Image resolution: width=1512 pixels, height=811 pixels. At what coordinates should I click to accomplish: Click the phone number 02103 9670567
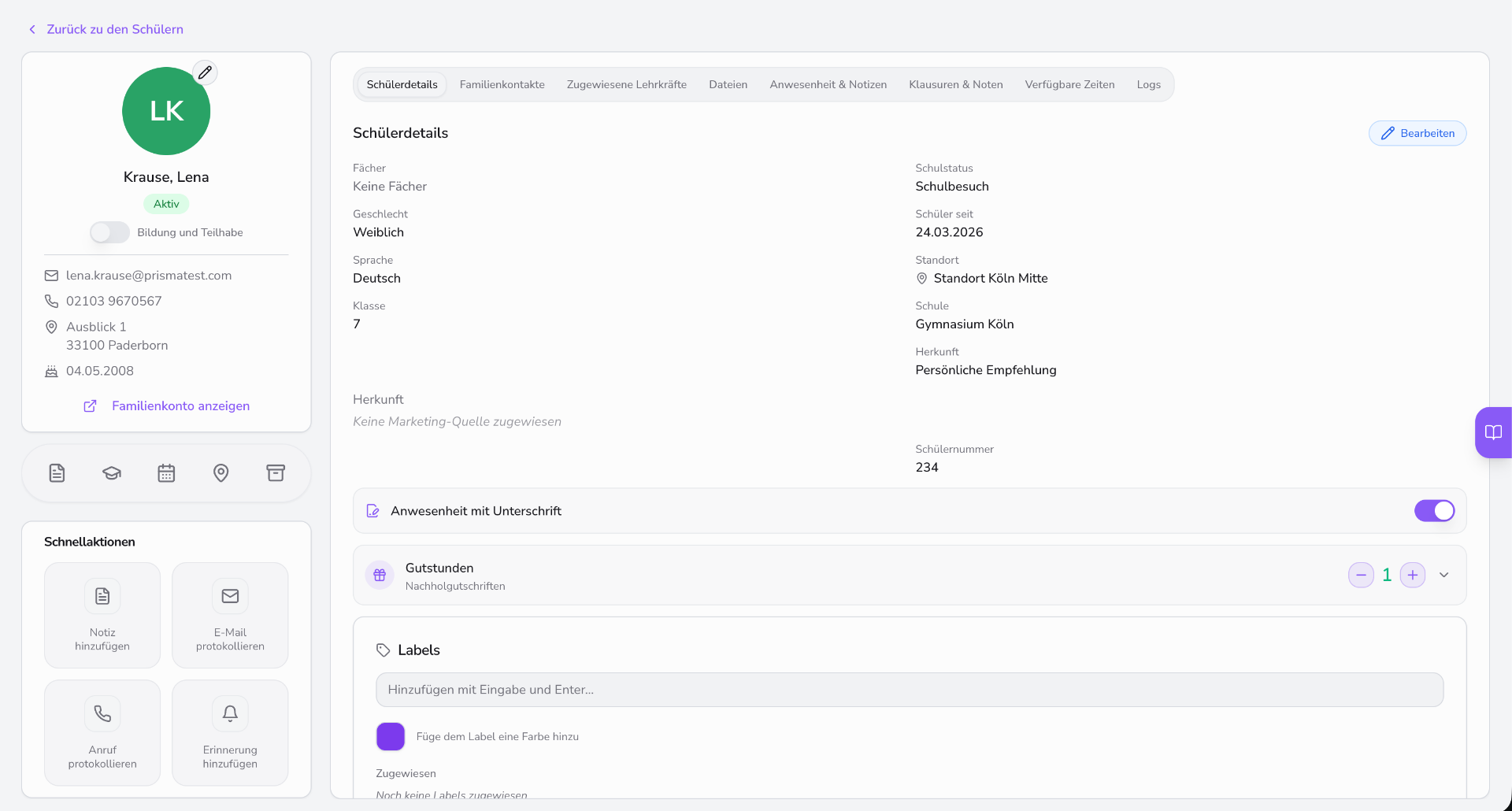(114, 301)
